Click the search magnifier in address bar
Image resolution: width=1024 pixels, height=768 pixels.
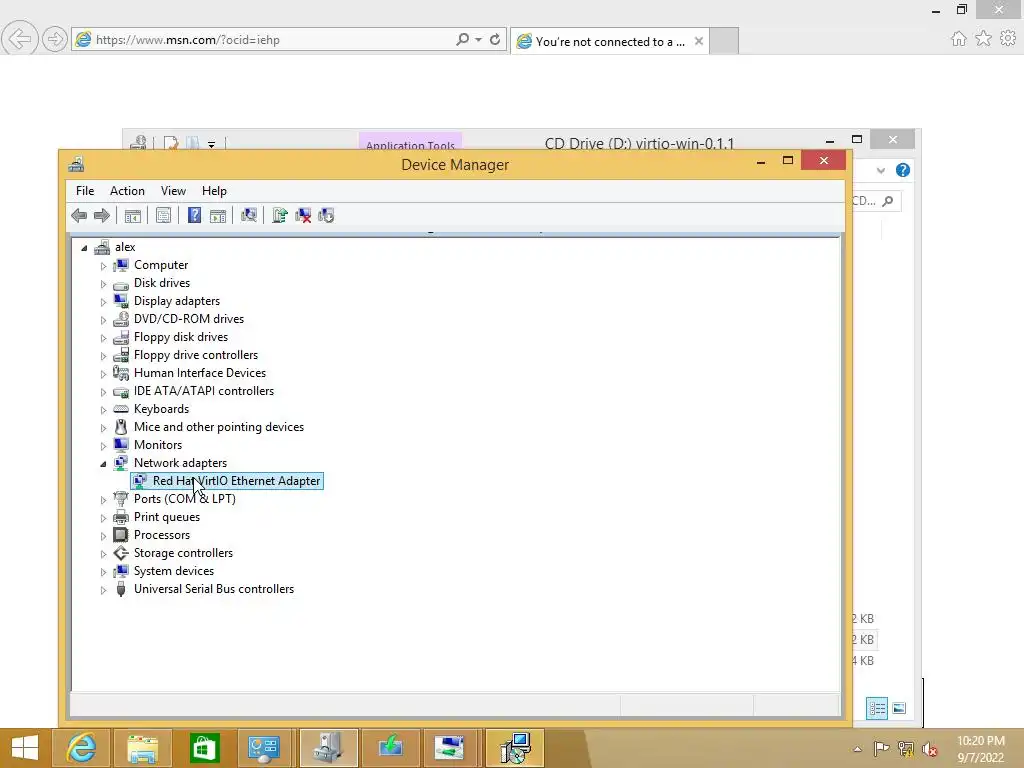coord(462,39)
